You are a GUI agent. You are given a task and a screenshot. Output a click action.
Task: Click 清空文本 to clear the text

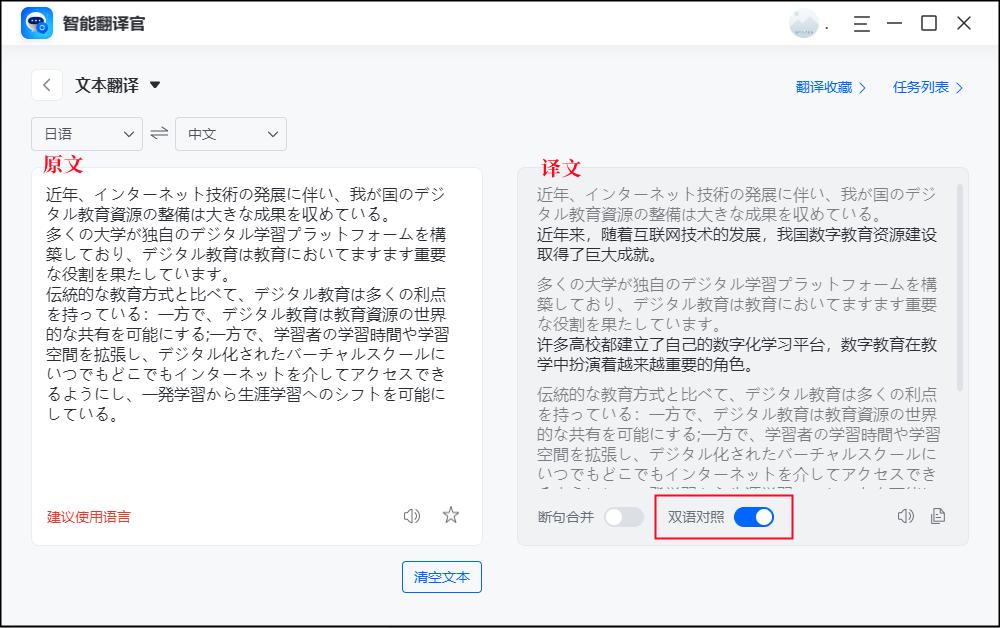point(441,577)
